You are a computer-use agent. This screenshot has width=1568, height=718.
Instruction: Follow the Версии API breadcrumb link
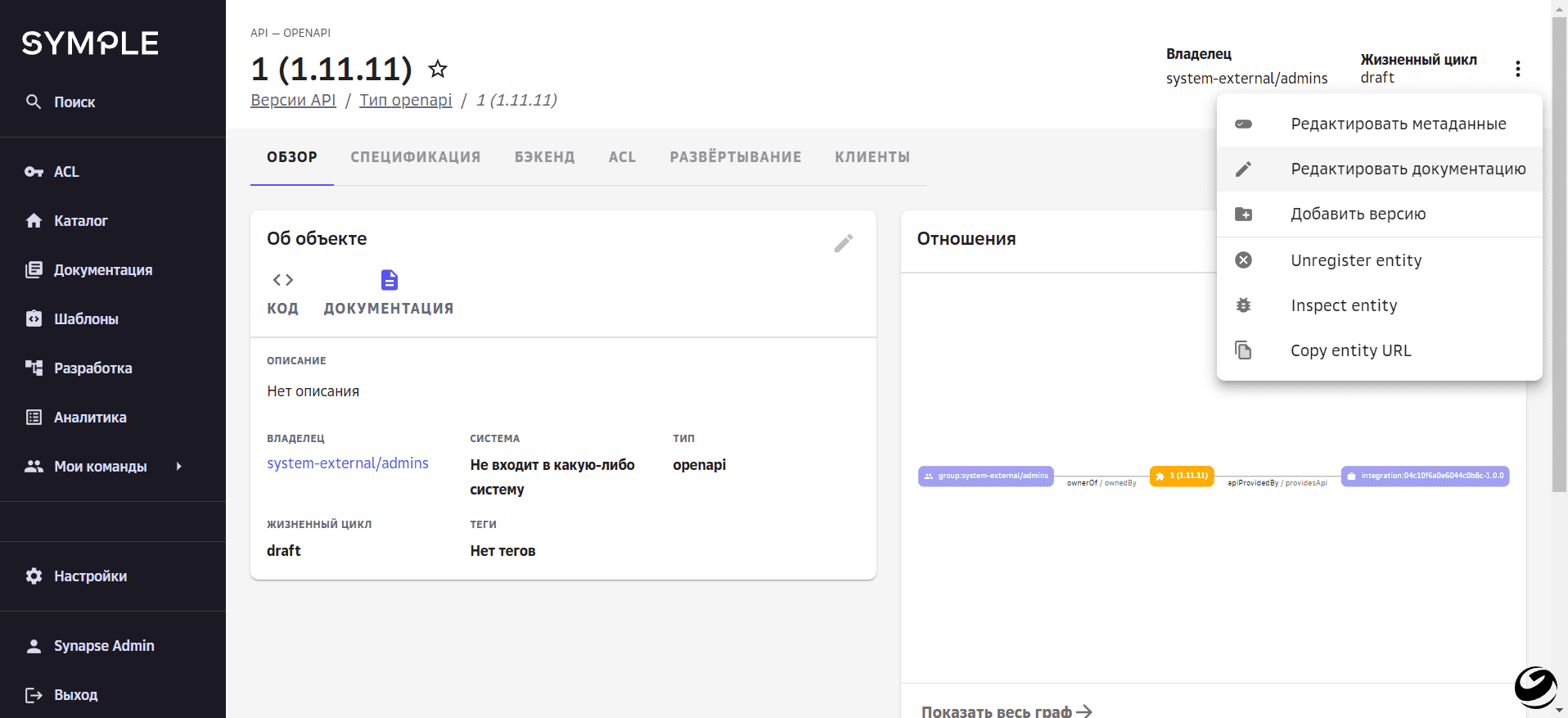[x=293, y=100]
